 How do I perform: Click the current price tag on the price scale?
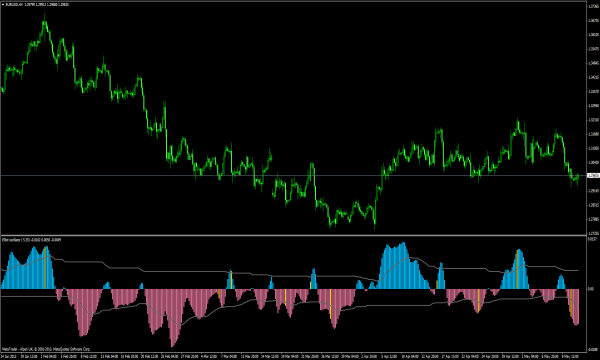(593, 176)
